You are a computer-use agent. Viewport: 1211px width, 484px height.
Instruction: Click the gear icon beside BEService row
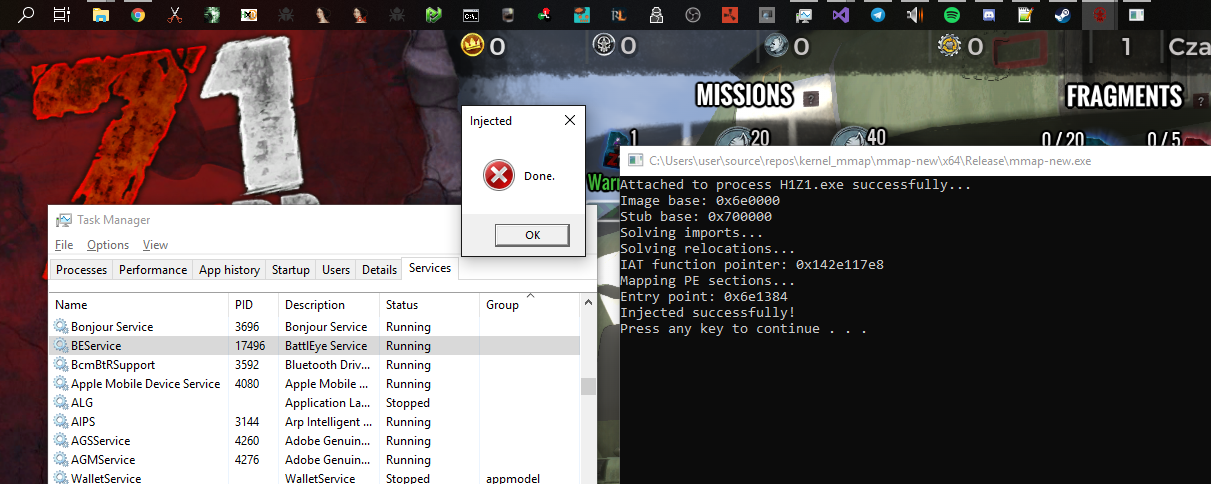tap(61, 346)
